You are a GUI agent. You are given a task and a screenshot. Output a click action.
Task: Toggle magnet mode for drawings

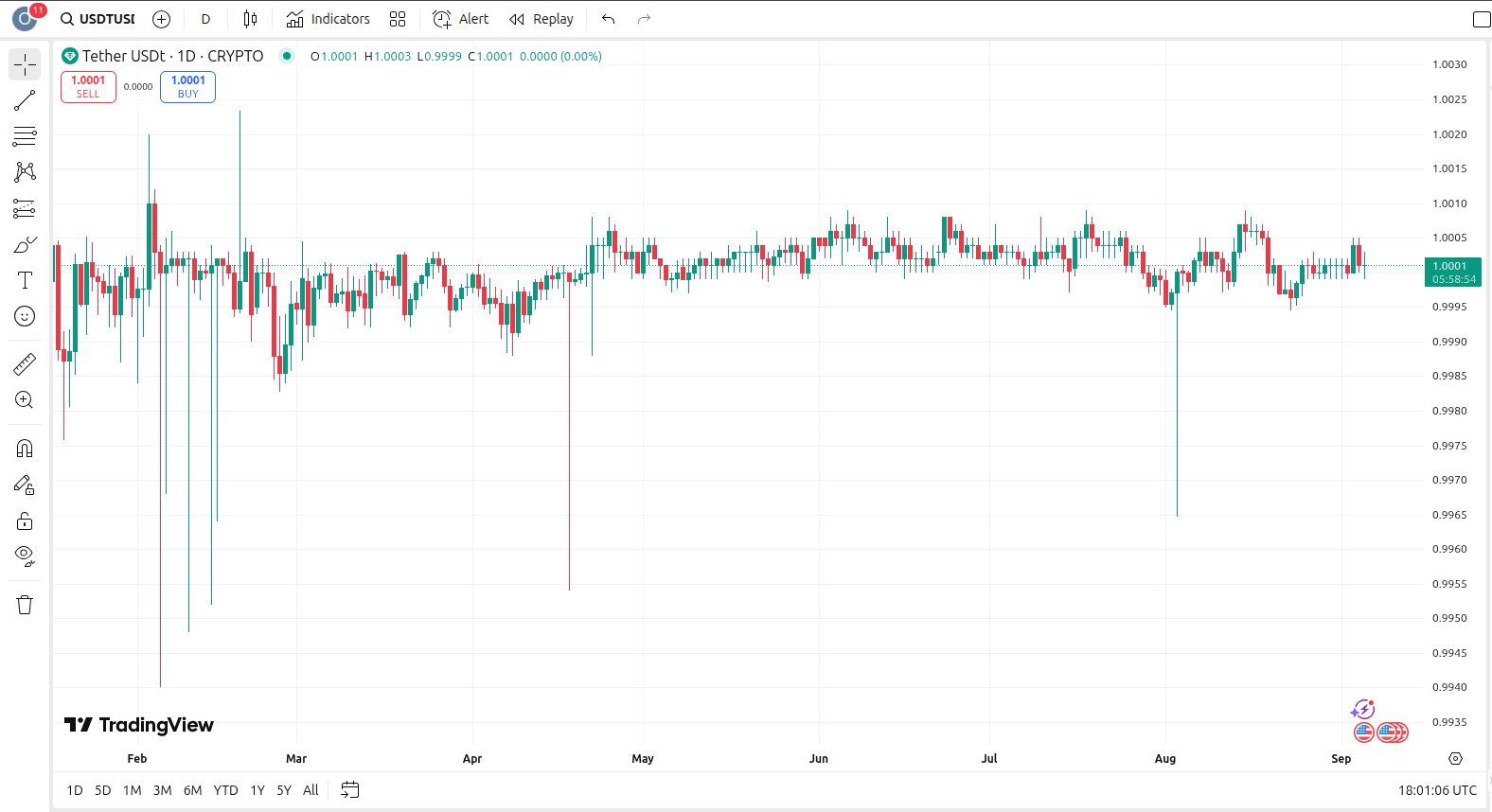pyautogui.click(x=25, y=449)
